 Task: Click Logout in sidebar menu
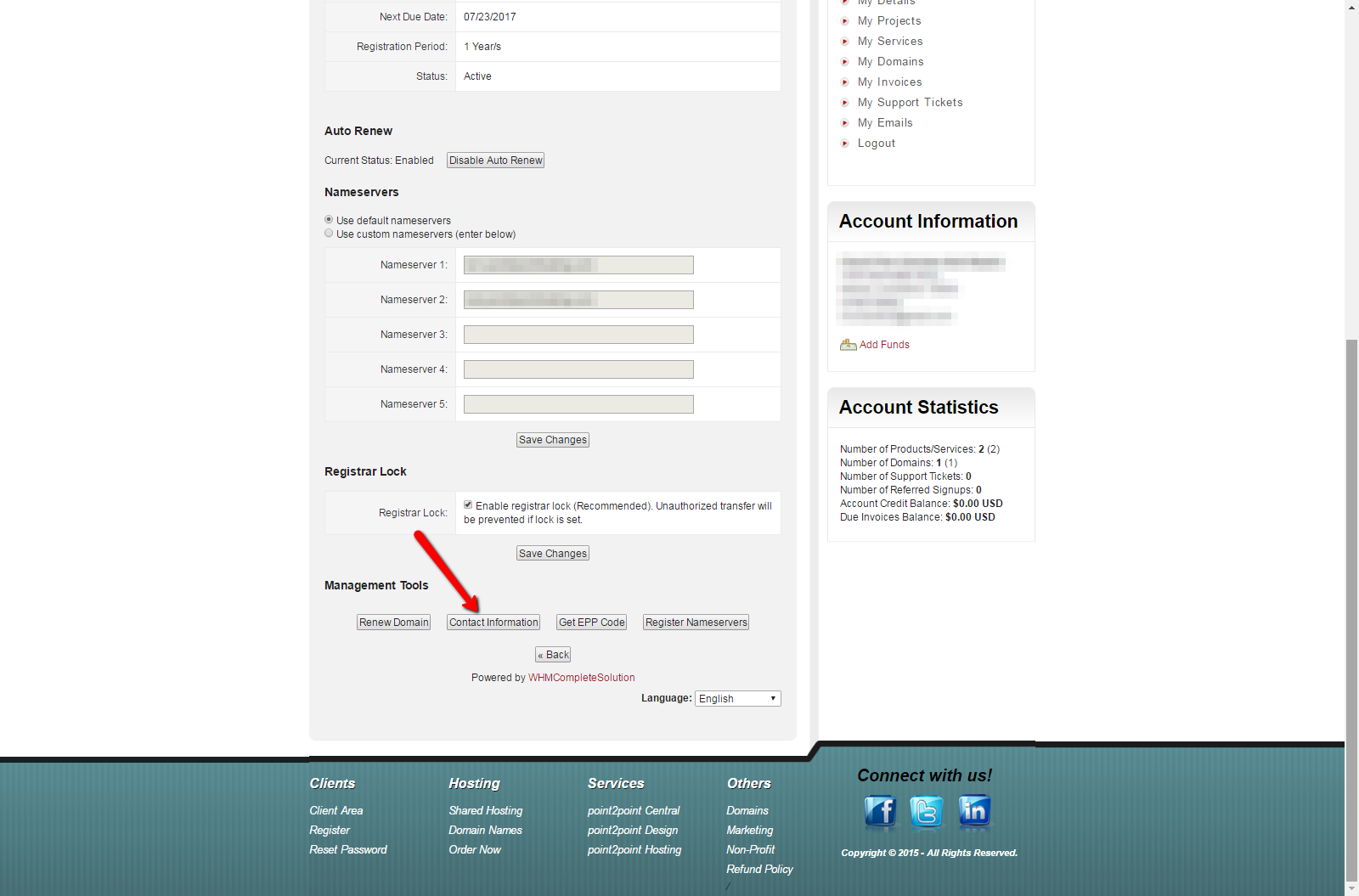877,144
